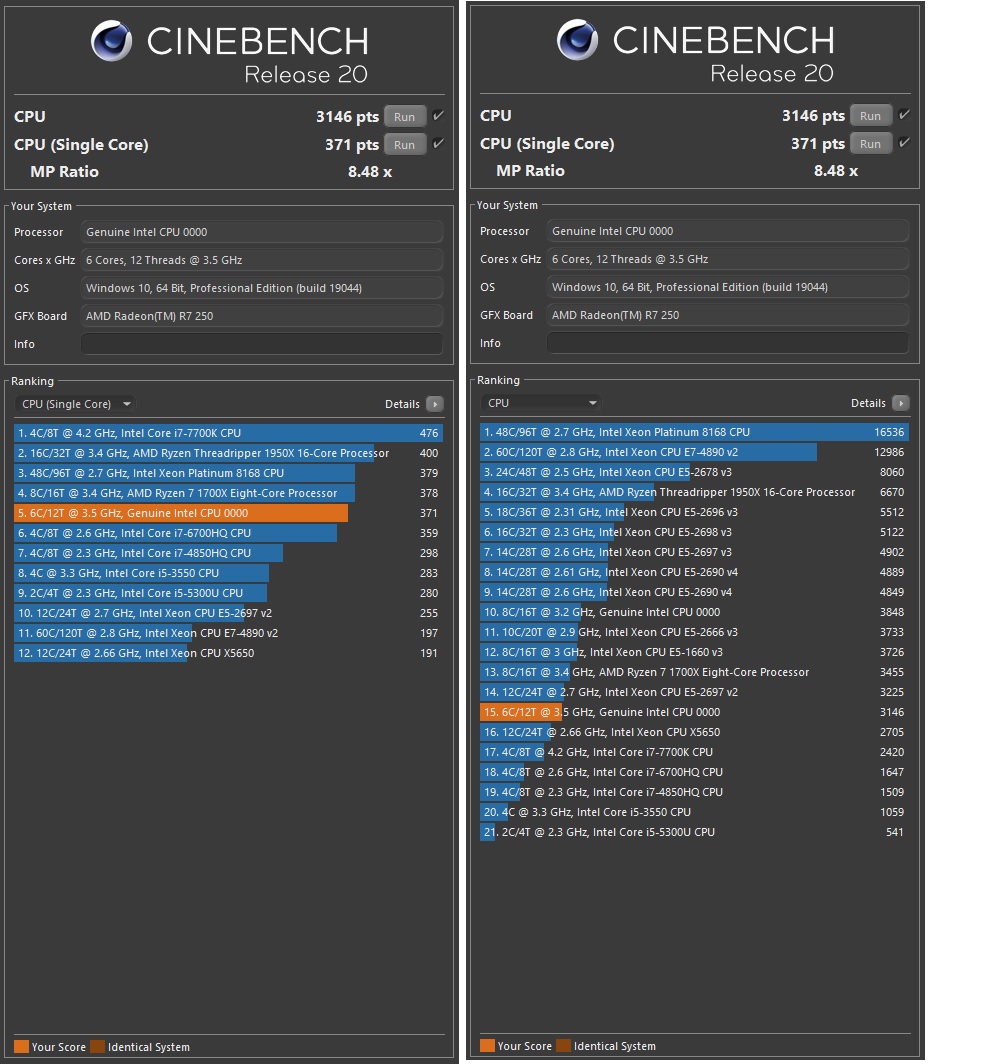
Task: Select Xeon Platinum 8168 row scoring 379
Action: 229,473
